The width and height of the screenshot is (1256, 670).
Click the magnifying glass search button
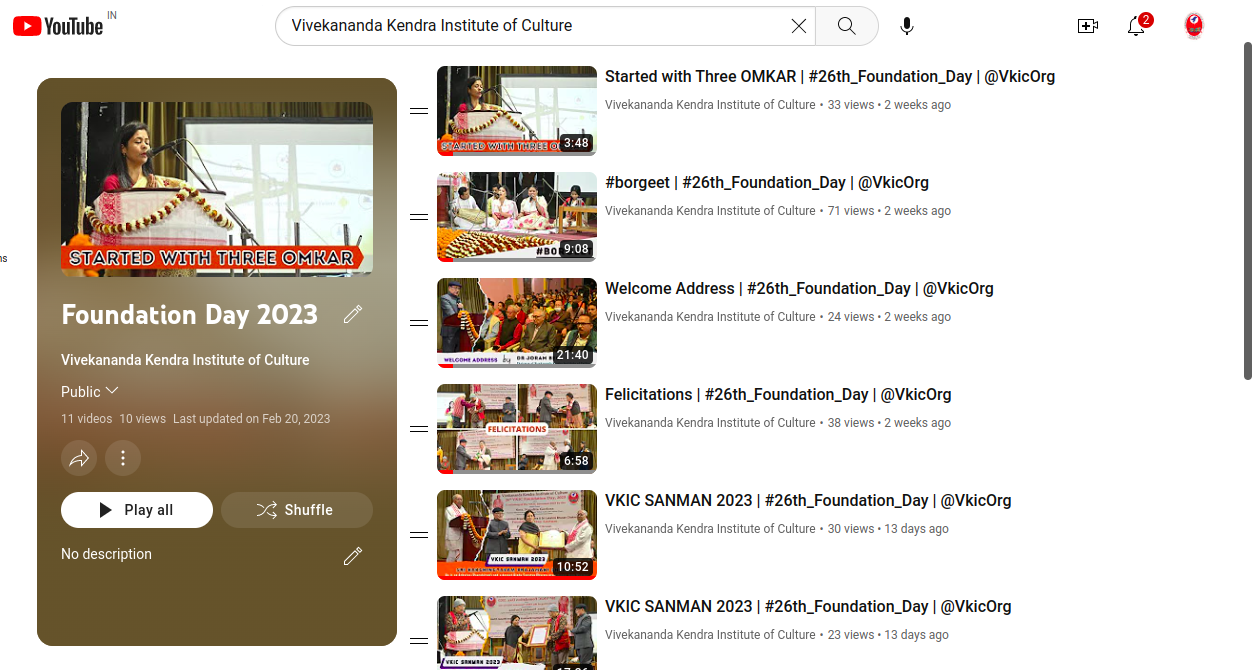[847, 26]
